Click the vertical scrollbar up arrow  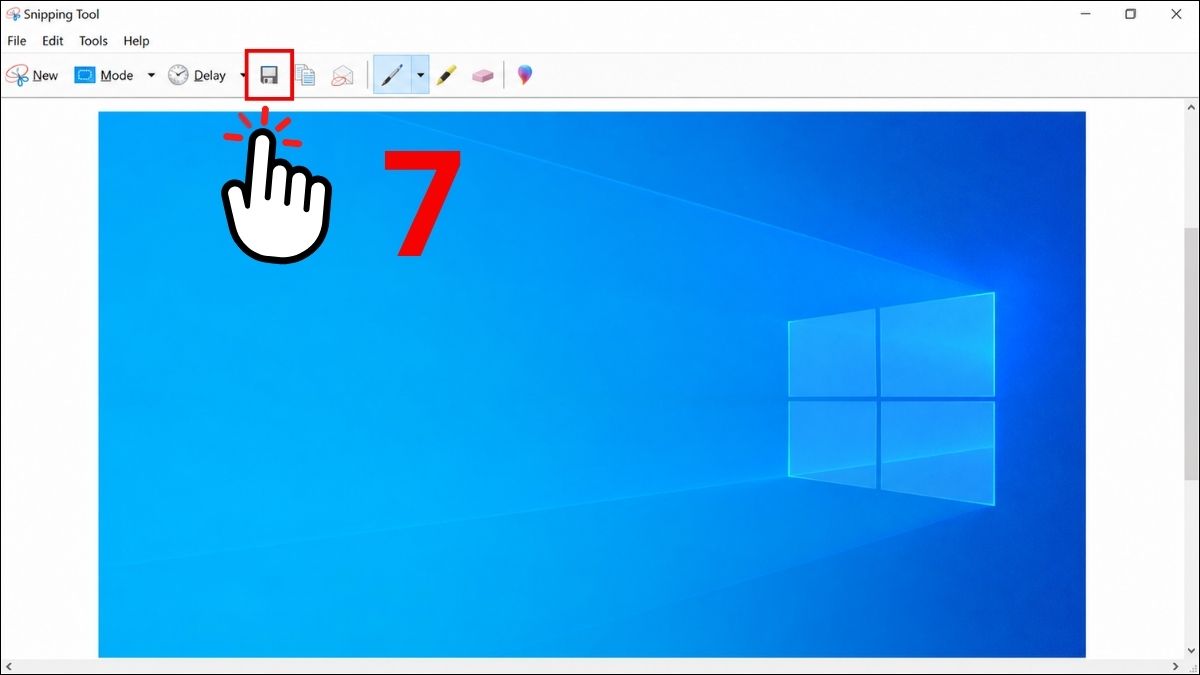1191,107
